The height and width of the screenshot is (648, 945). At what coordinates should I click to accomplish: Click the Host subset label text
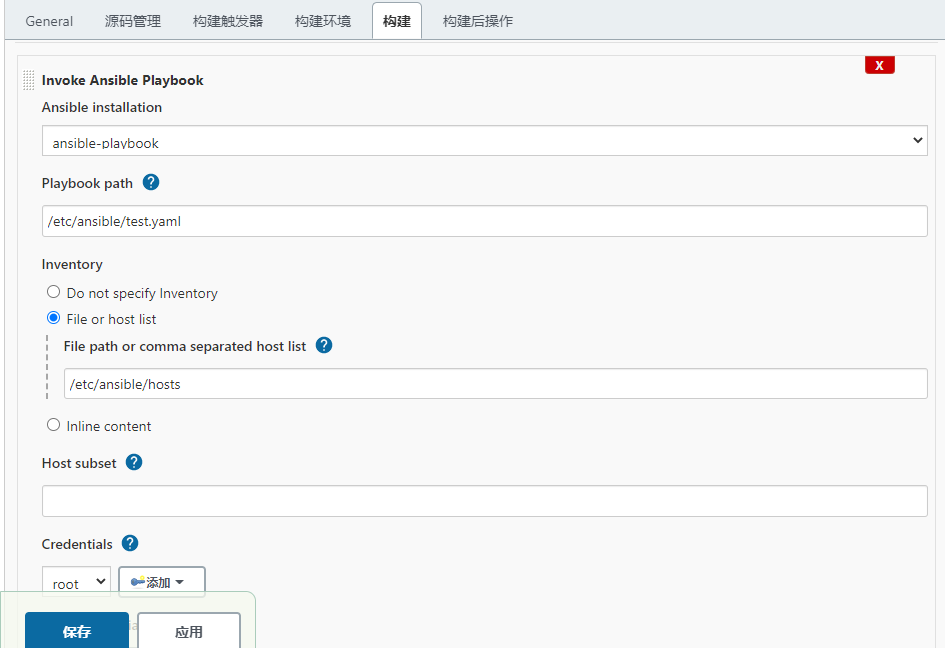(79, 463)
